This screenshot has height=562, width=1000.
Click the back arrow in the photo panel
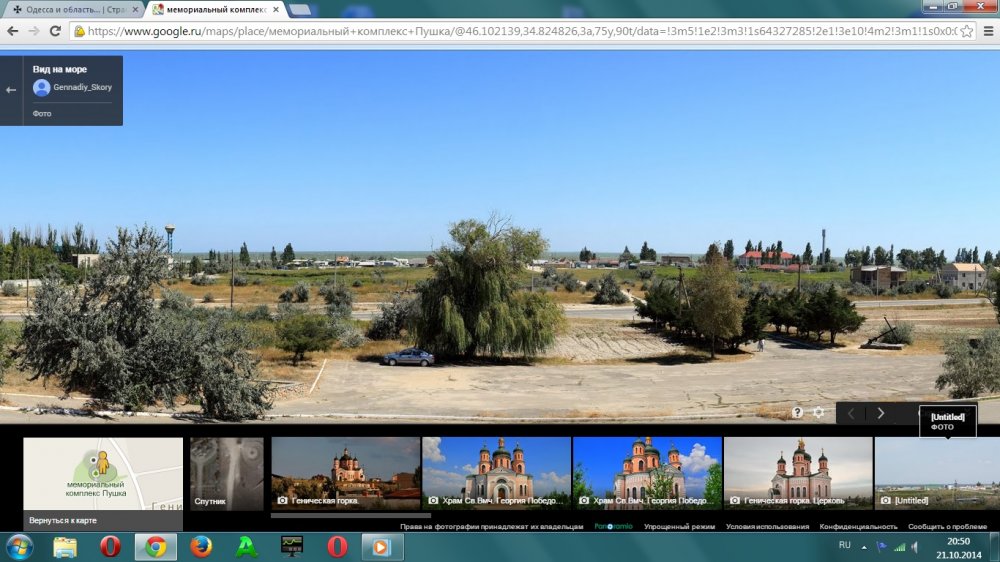pyautogui.click(x=11, y=90)
